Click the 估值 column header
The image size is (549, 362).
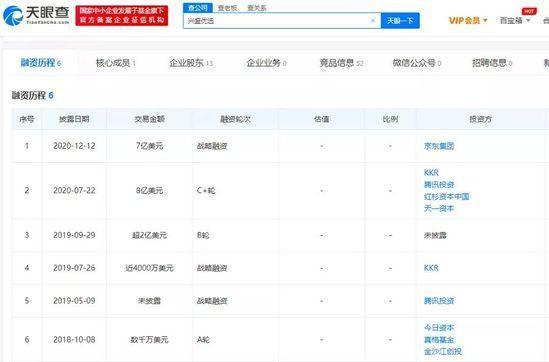[x=321, y=119]
